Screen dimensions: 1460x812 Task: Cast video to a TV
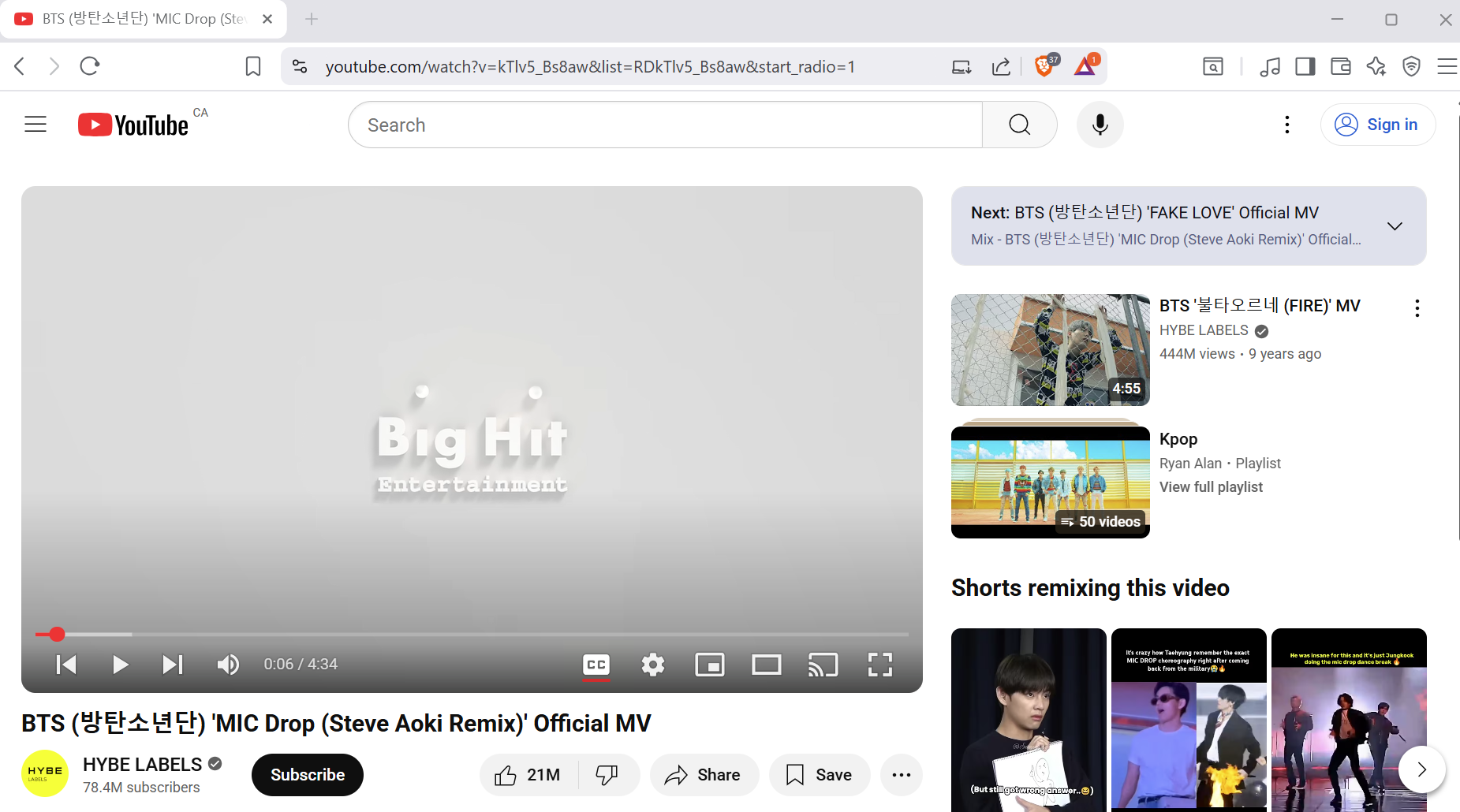[x=823, y=665]
